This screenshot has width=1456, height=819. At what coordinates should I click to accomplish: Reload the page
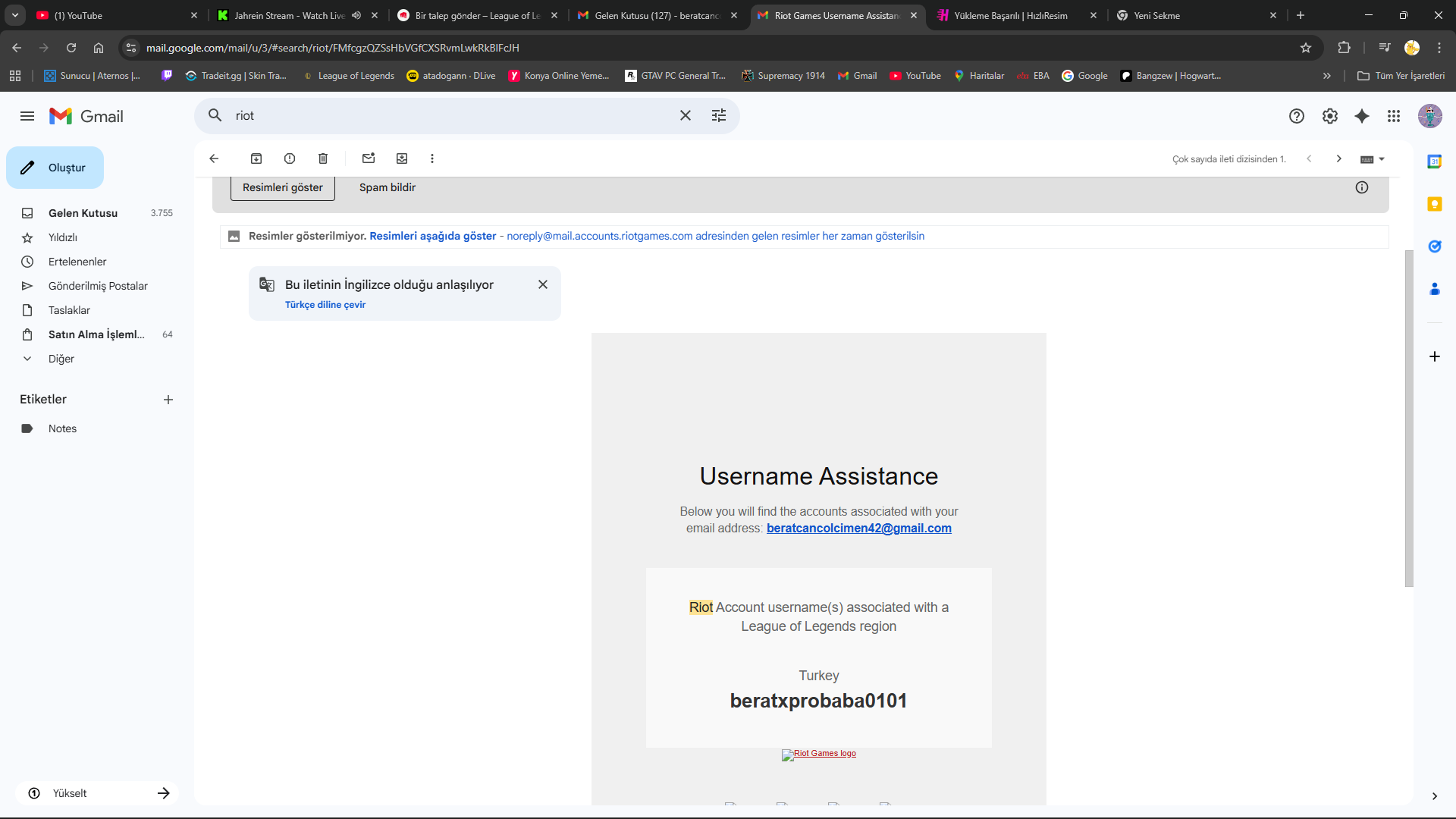coord(71,48)
